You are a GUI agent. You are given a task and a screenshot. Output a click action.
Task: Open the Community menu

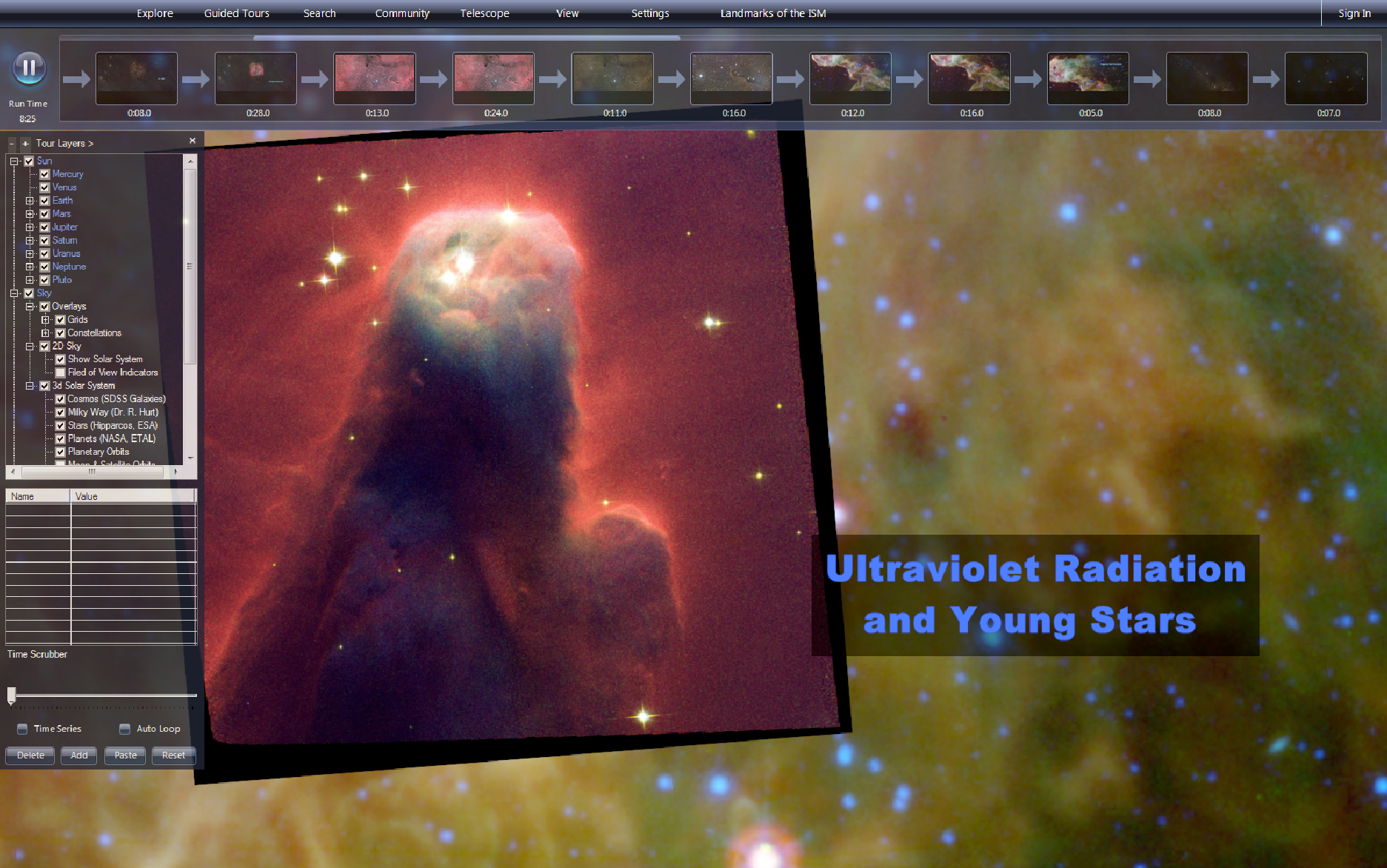(x=402, y=13)
